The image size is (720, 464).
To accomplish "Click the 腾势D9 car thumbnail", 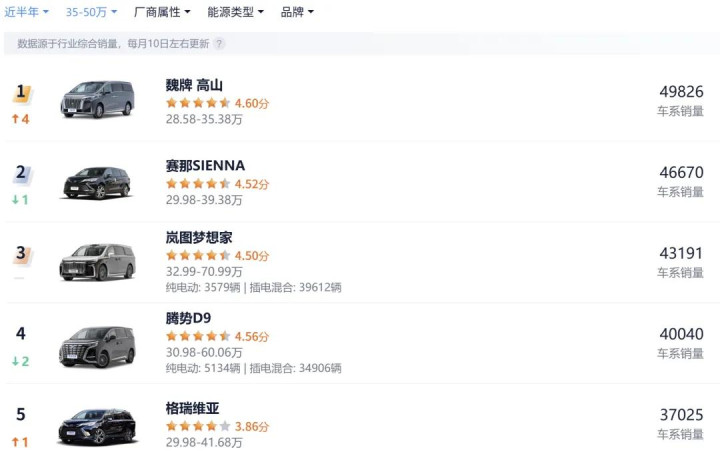I will (x=97, y=344).
